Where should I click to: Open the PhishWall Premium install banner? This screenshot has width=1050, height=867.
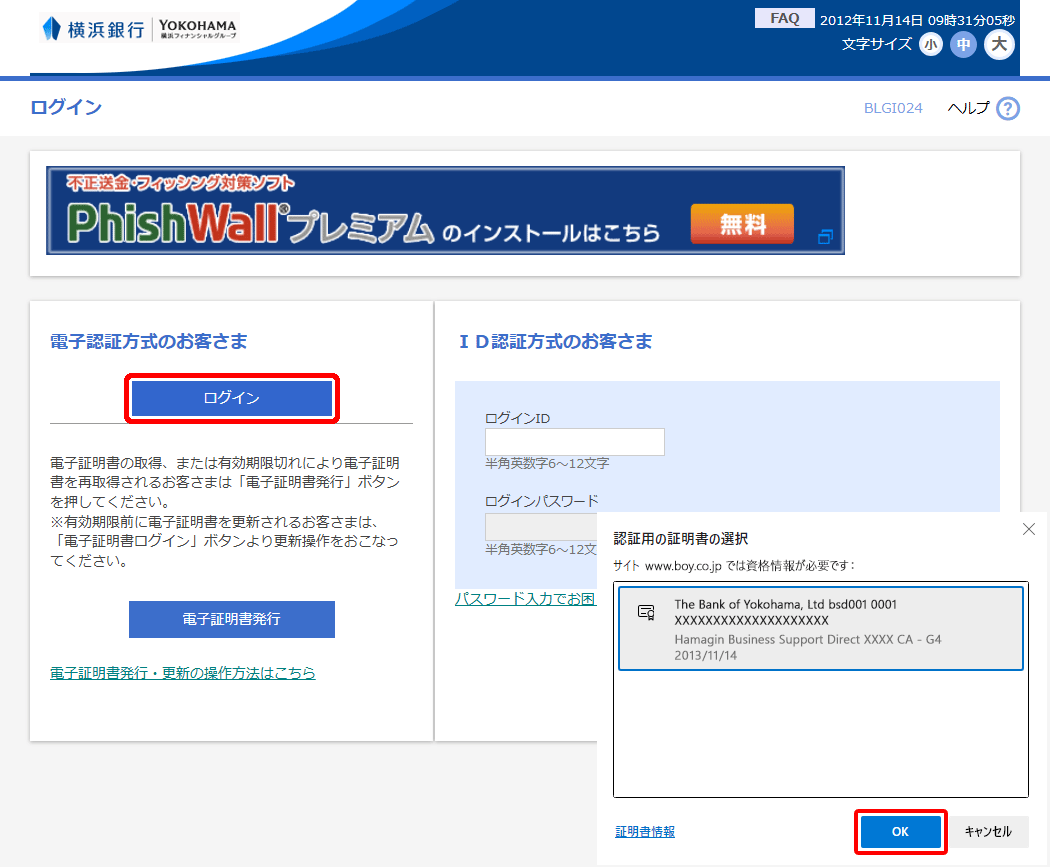444,210
